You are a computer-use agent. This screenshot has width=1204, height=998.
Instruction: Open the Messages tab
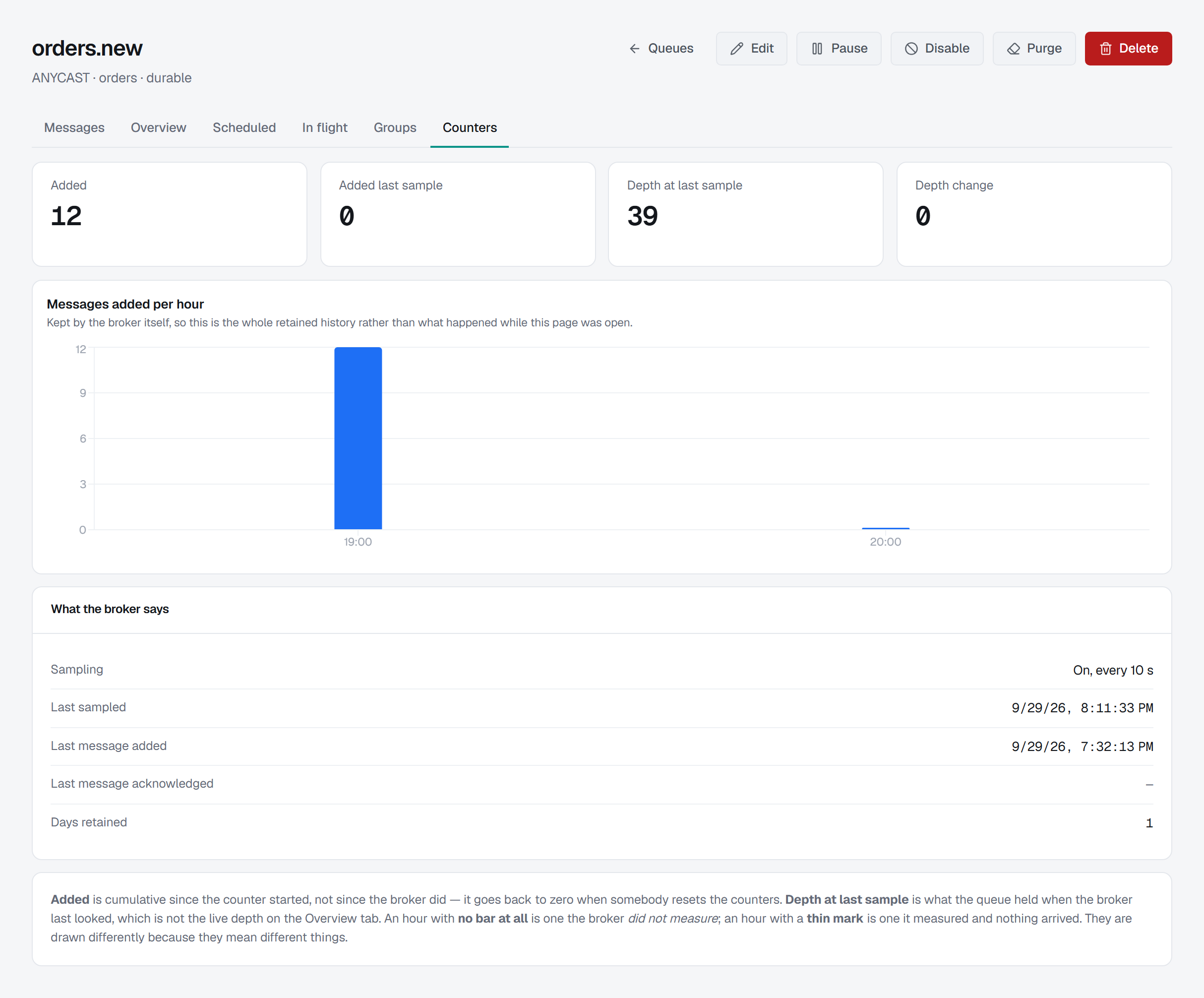[74, 127]
